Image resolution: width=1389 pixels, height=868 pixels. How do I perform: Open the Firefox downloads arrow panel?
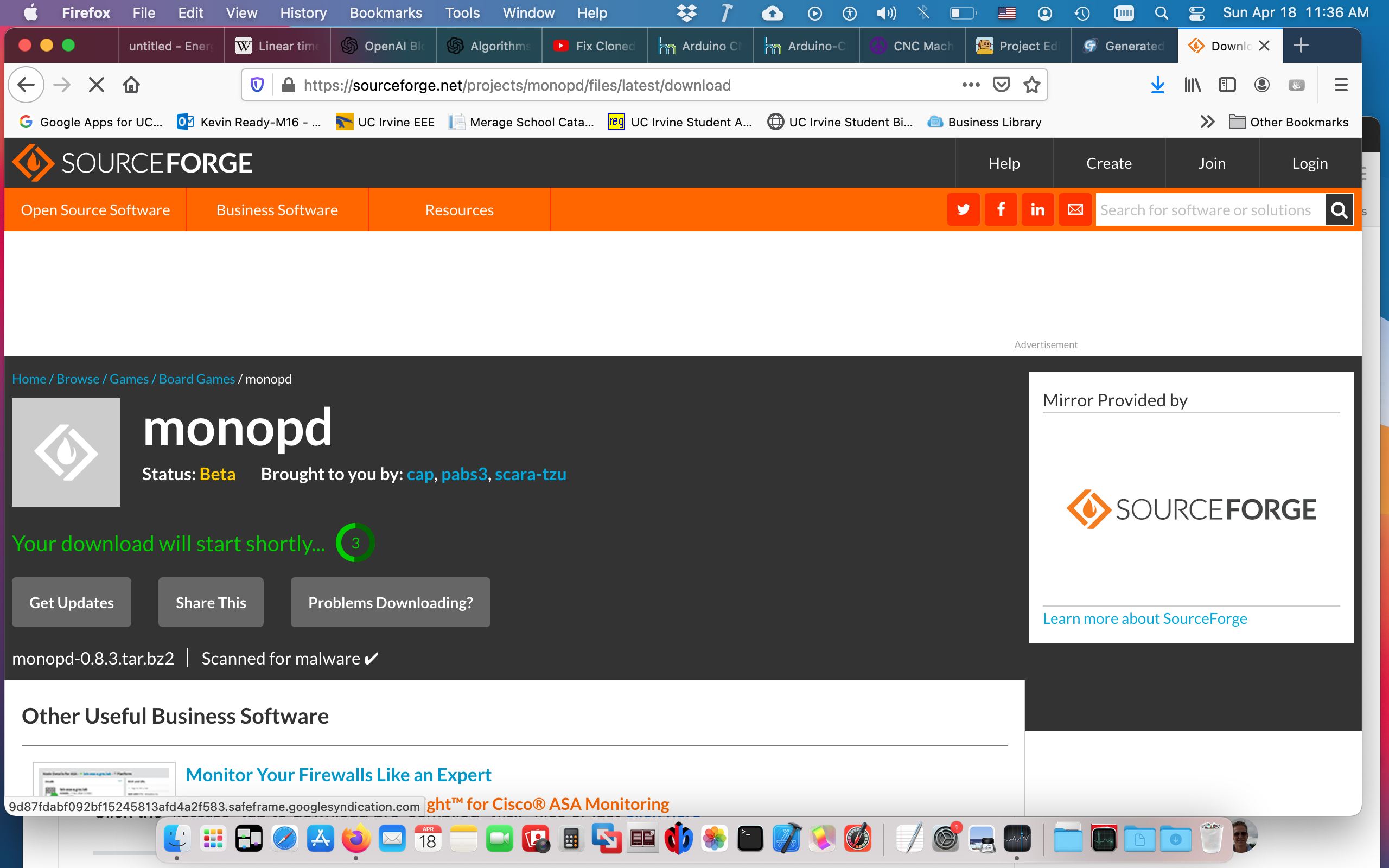pos(1158,85)
